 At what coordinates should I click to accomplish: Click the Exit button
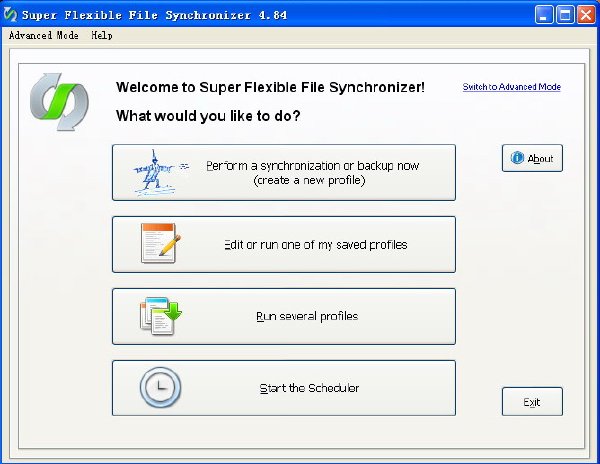click(x=532, y=402)
